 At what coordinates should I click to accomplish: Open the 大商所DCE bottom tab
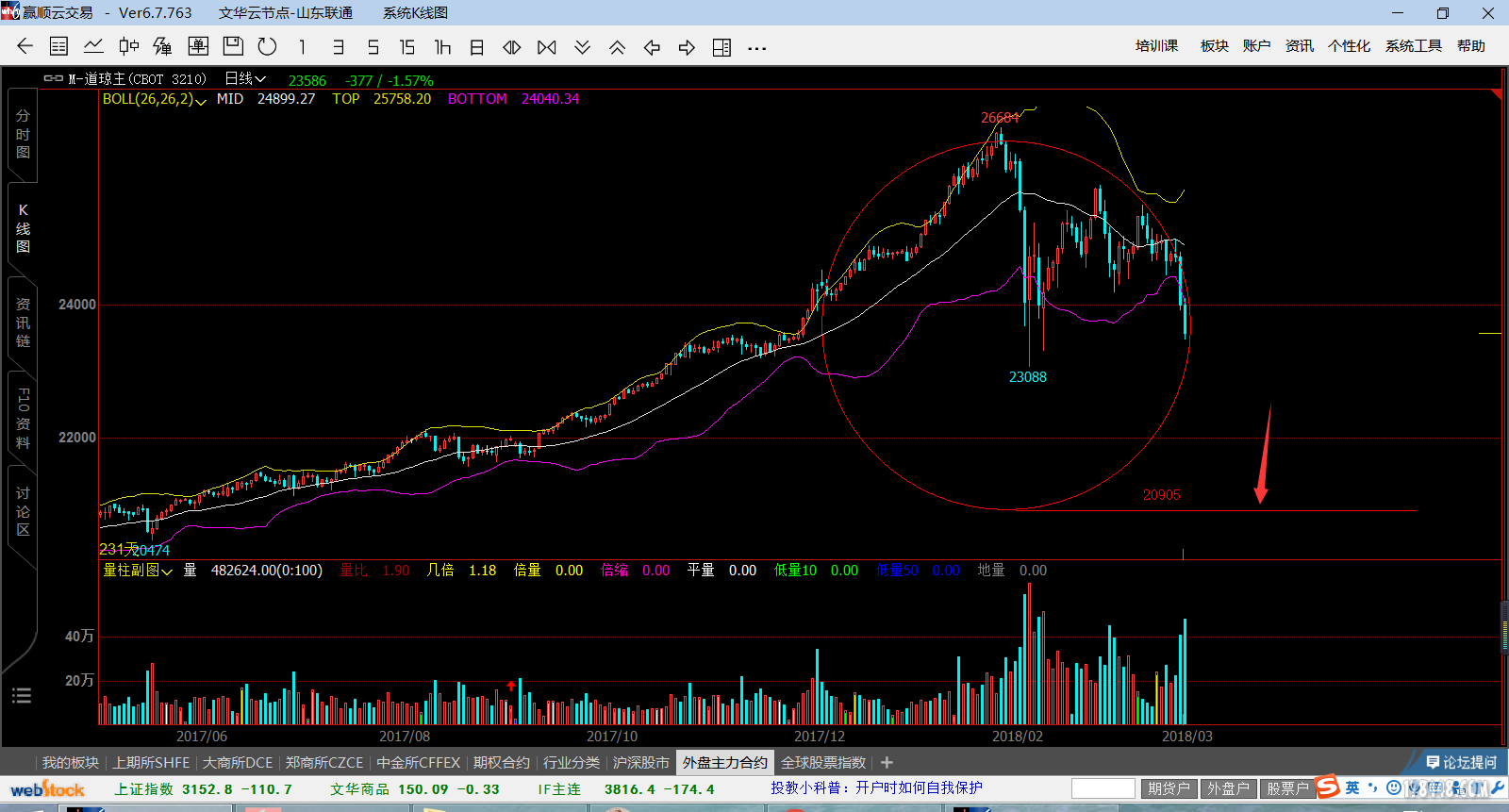pos(238,762)
